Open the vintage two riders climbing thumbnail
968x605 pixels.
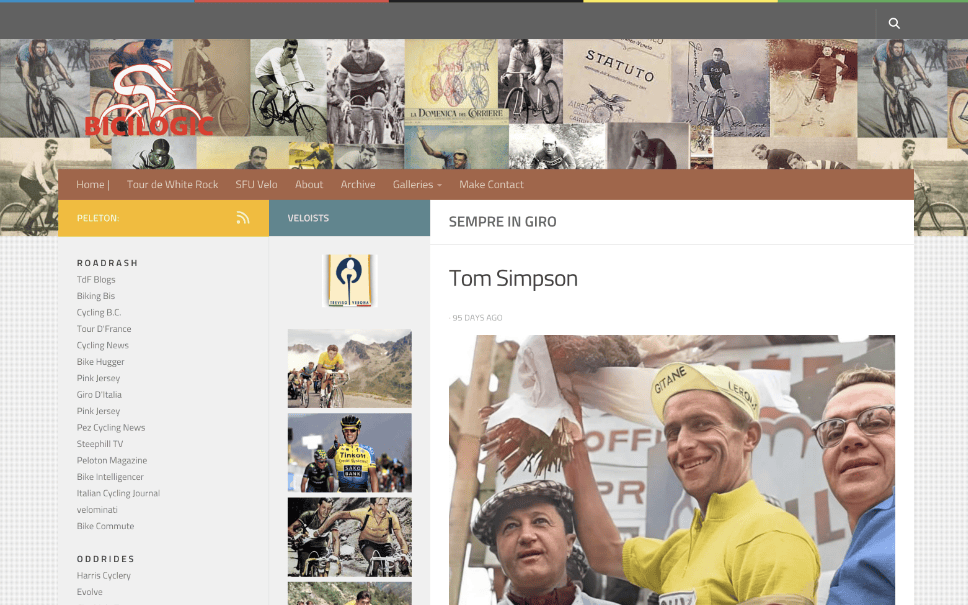click(x=349, y=537)
